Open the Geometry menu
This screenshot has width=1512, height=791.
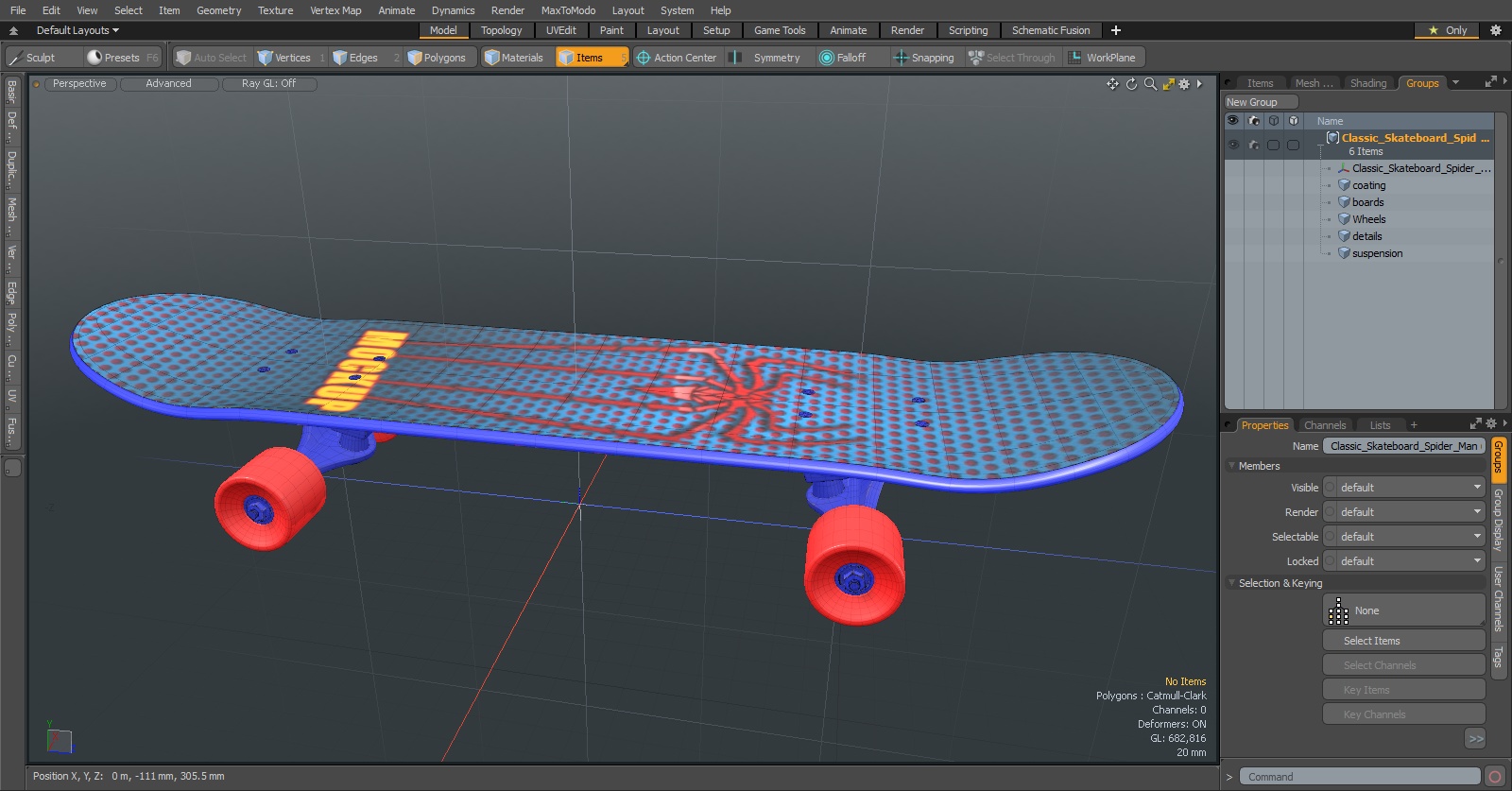tap(219, 10)
